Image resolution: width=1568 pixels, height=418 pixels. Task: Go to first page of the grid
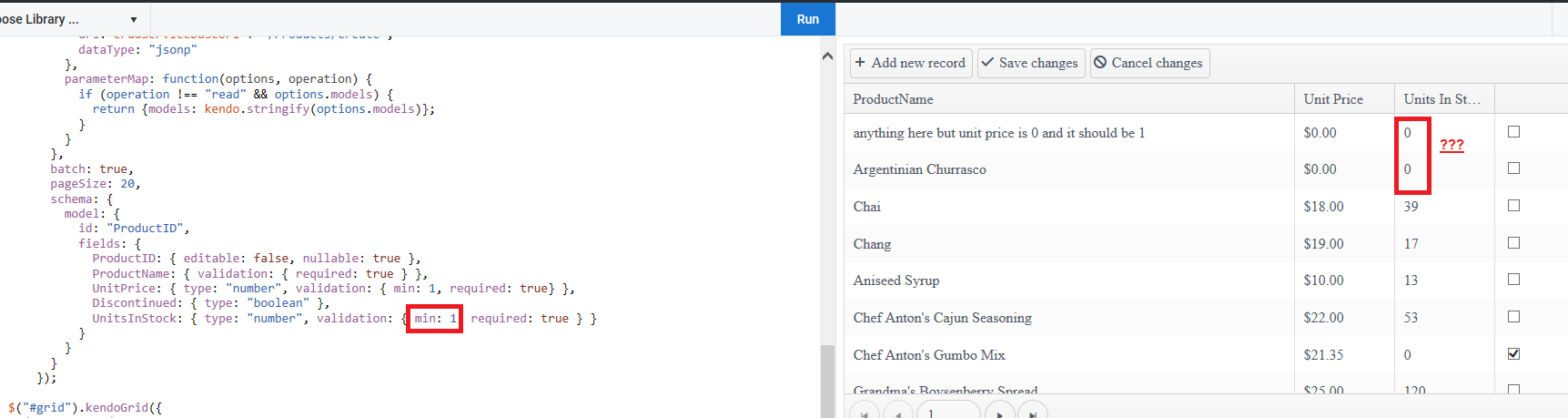coord(865,413)
